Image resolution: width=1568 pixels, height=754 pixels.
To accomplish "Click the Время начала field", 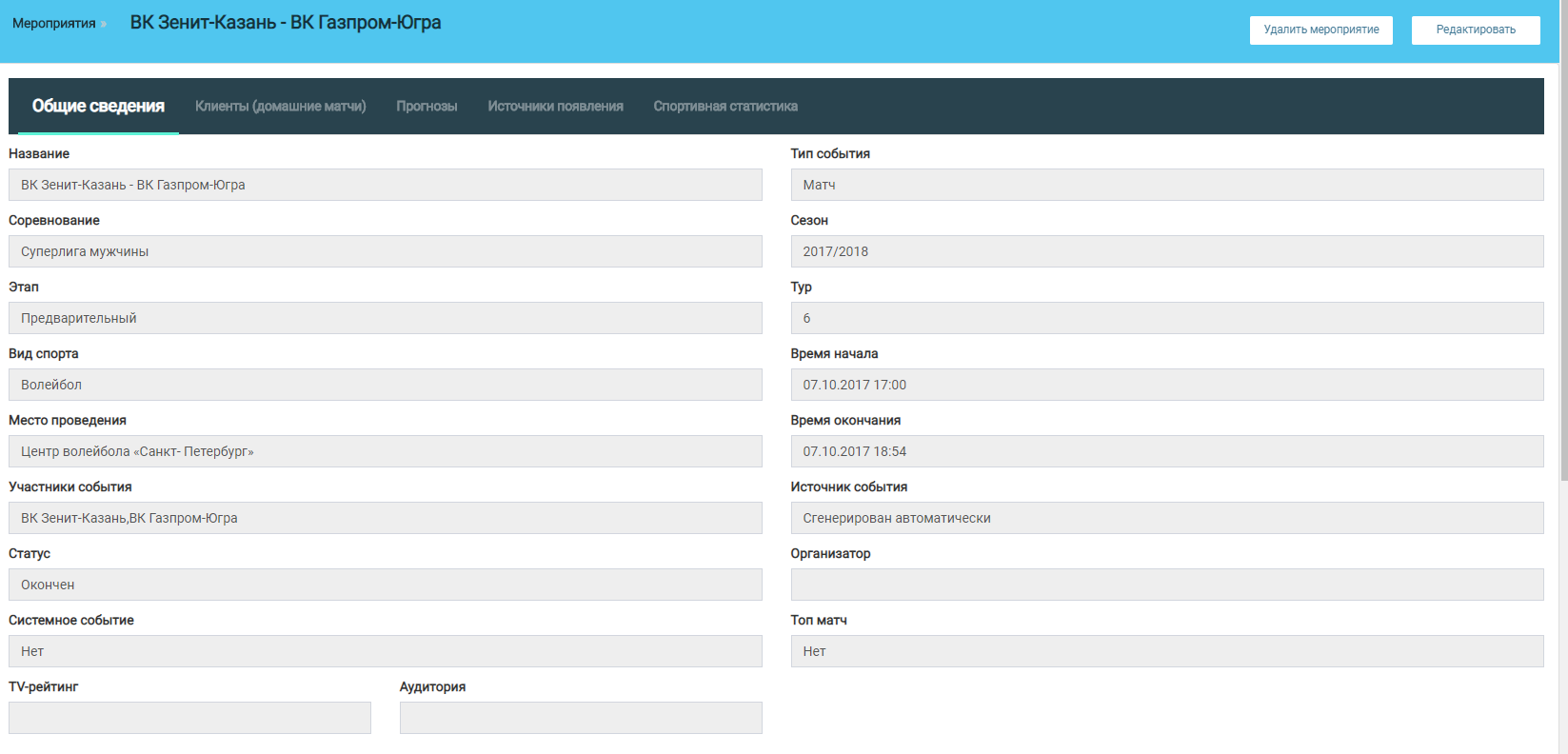I will click(1166, 385).
